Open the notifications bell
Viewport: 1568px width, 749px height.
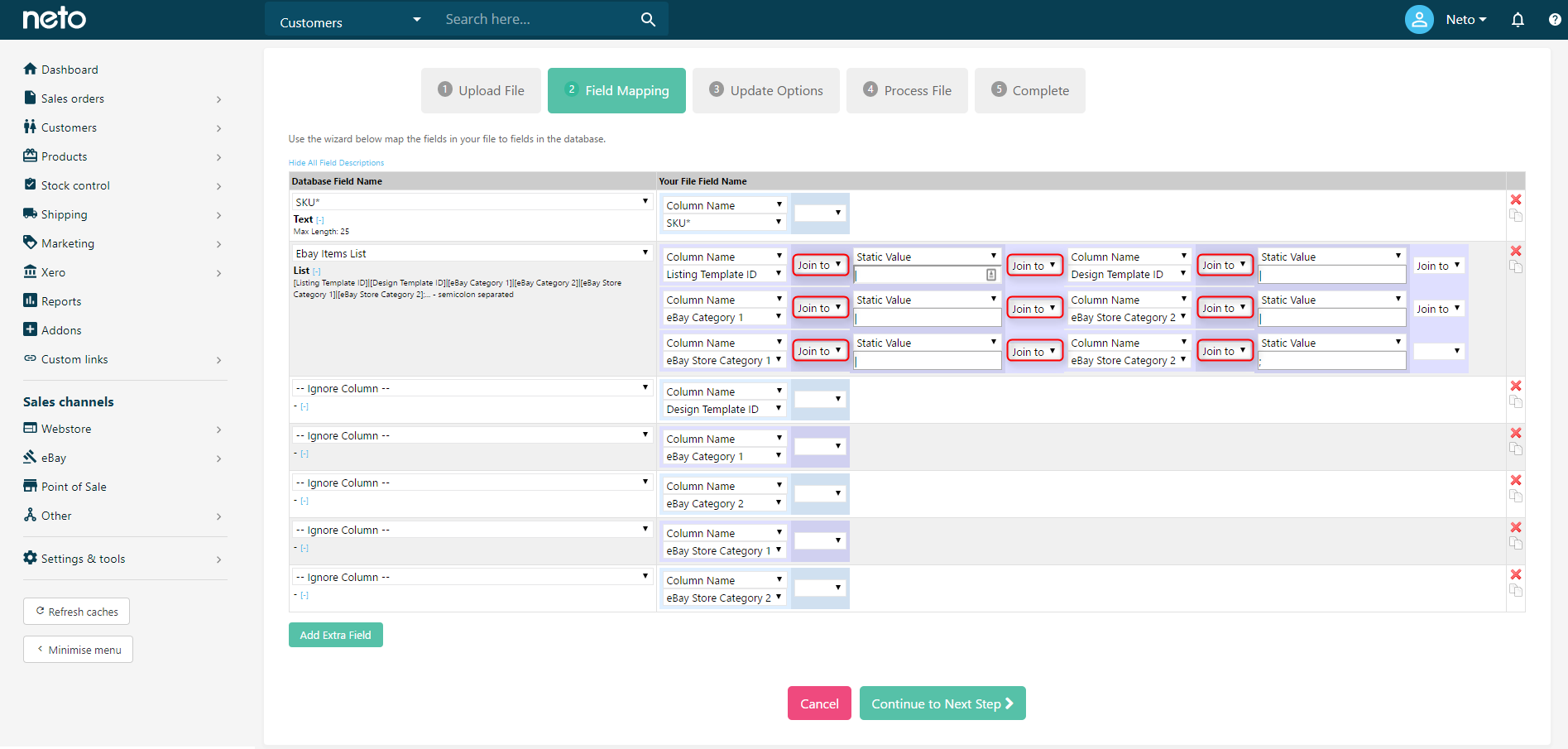[x=1518, y=19]
